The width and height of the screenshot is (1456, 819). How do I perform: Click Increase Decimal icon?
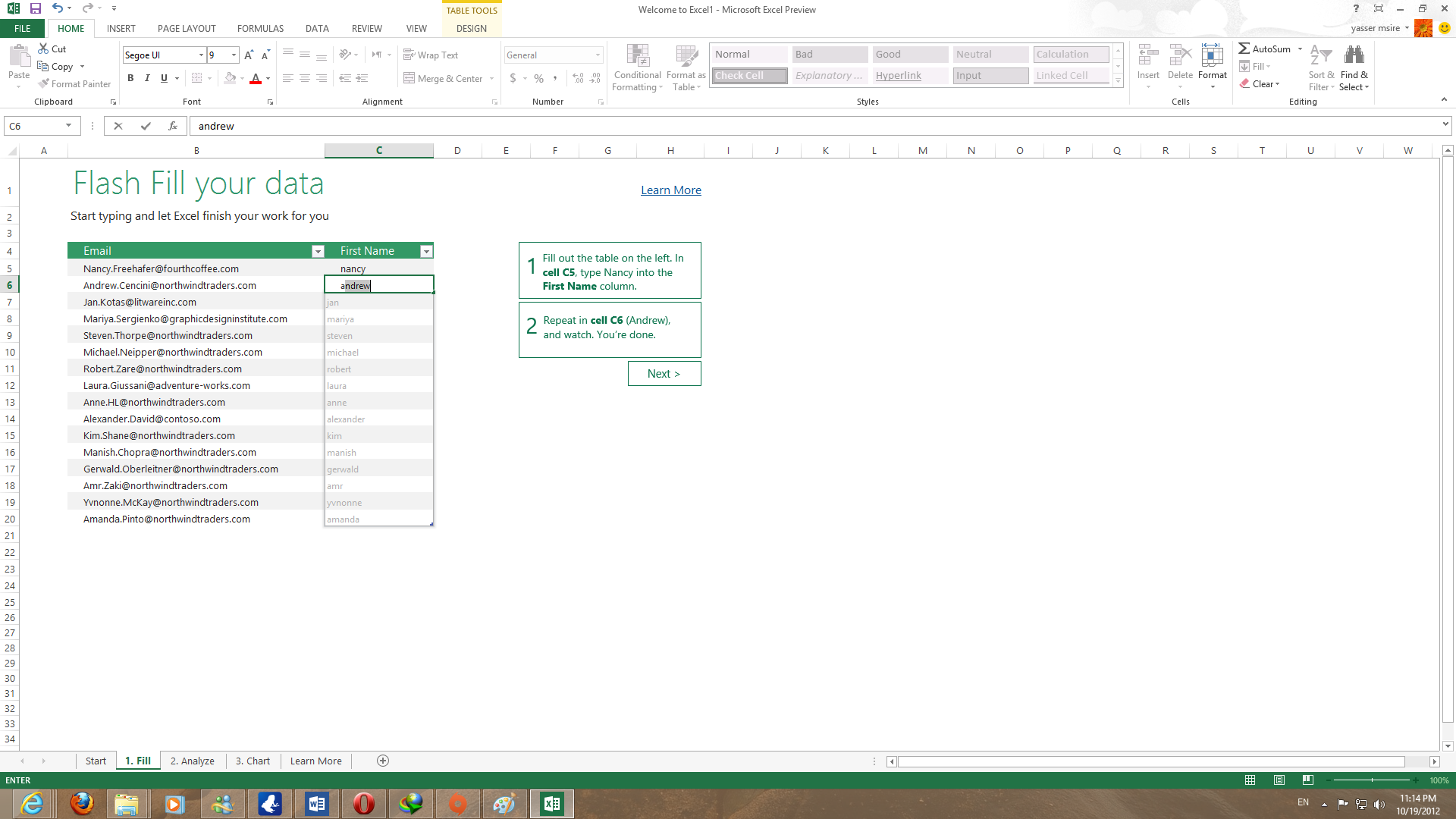pyautogui.click(x=579, y=78)
